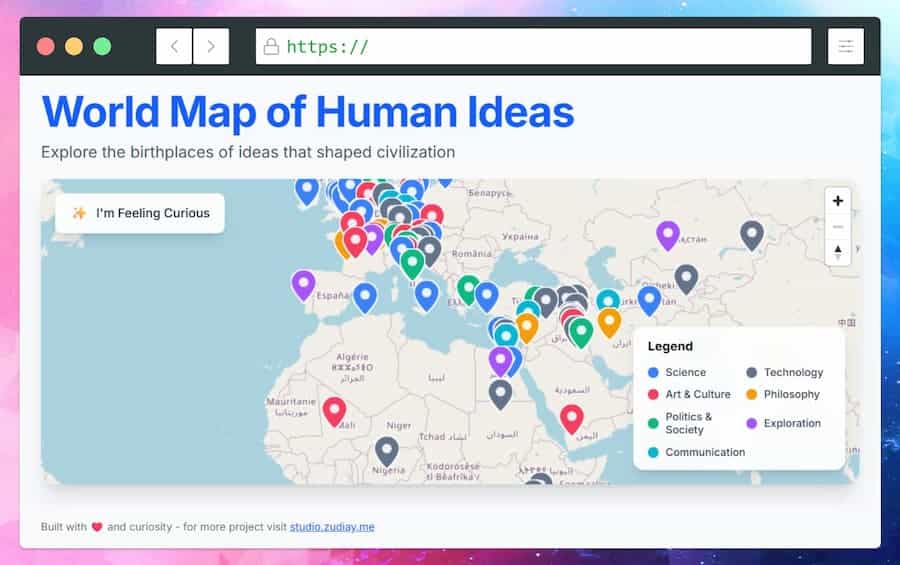Screen dimensions: 900x565
Task: Click the Explore the birthplaces subtitle
Action: tap(248, 152)
